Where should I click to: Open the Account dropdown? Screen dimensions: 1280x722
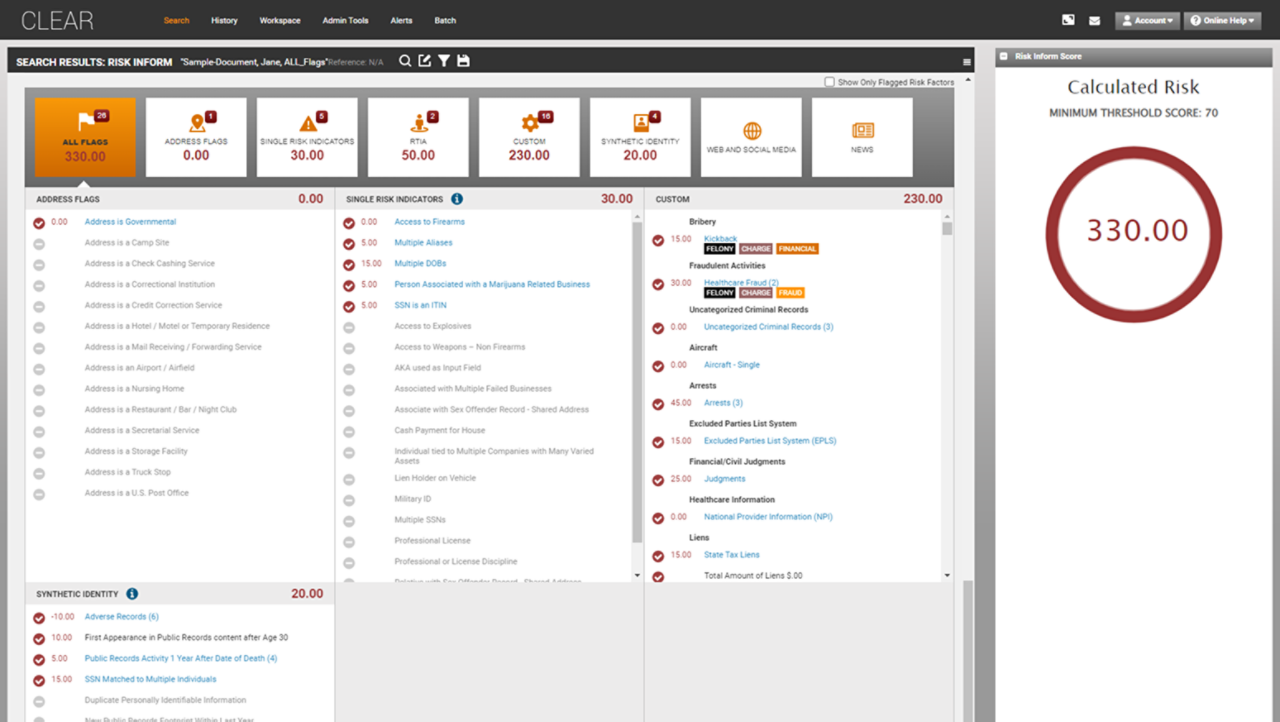coord(1147,20)
